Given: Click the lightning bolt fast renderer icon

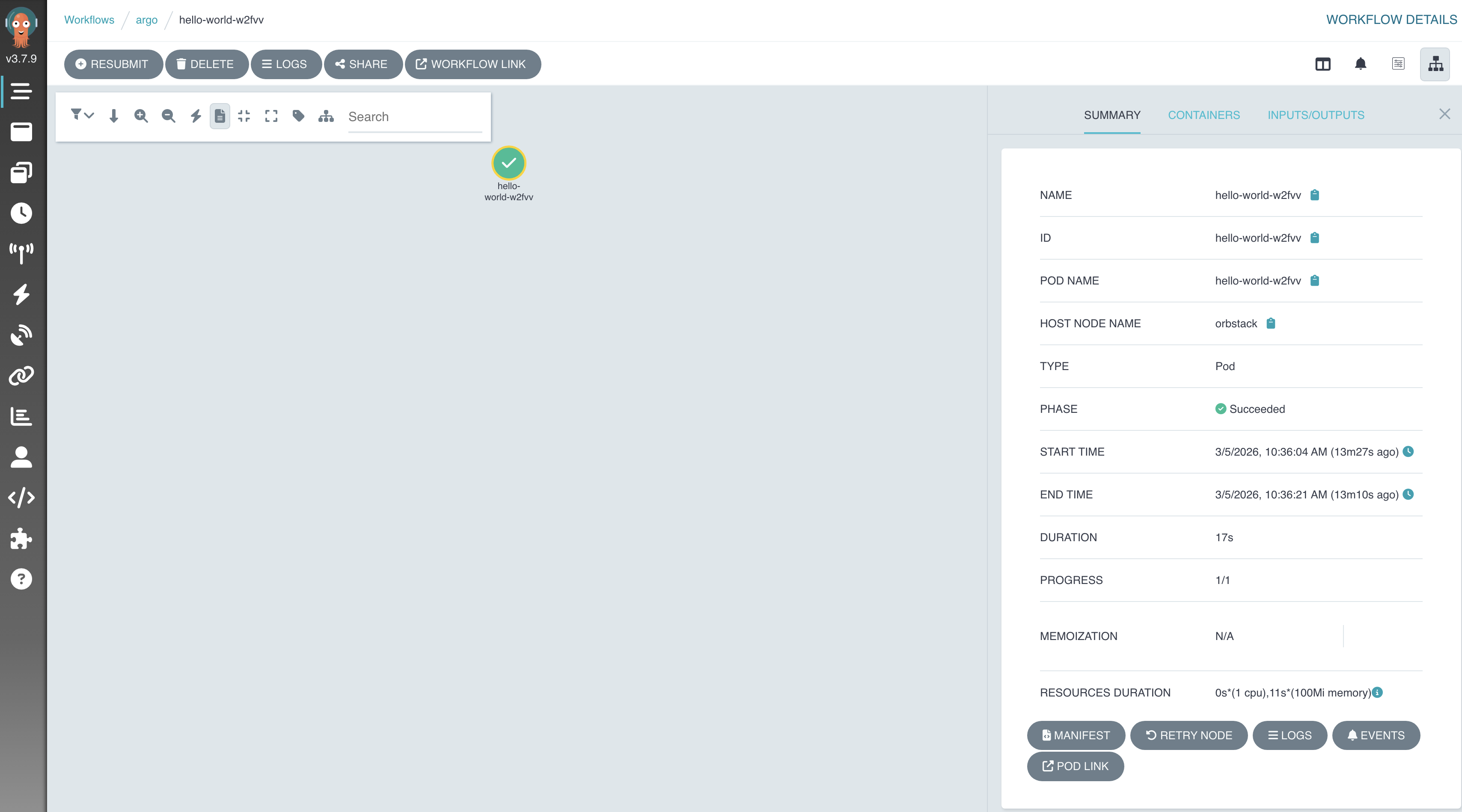Looking at the screenshot, I should [x=196, y=116].
